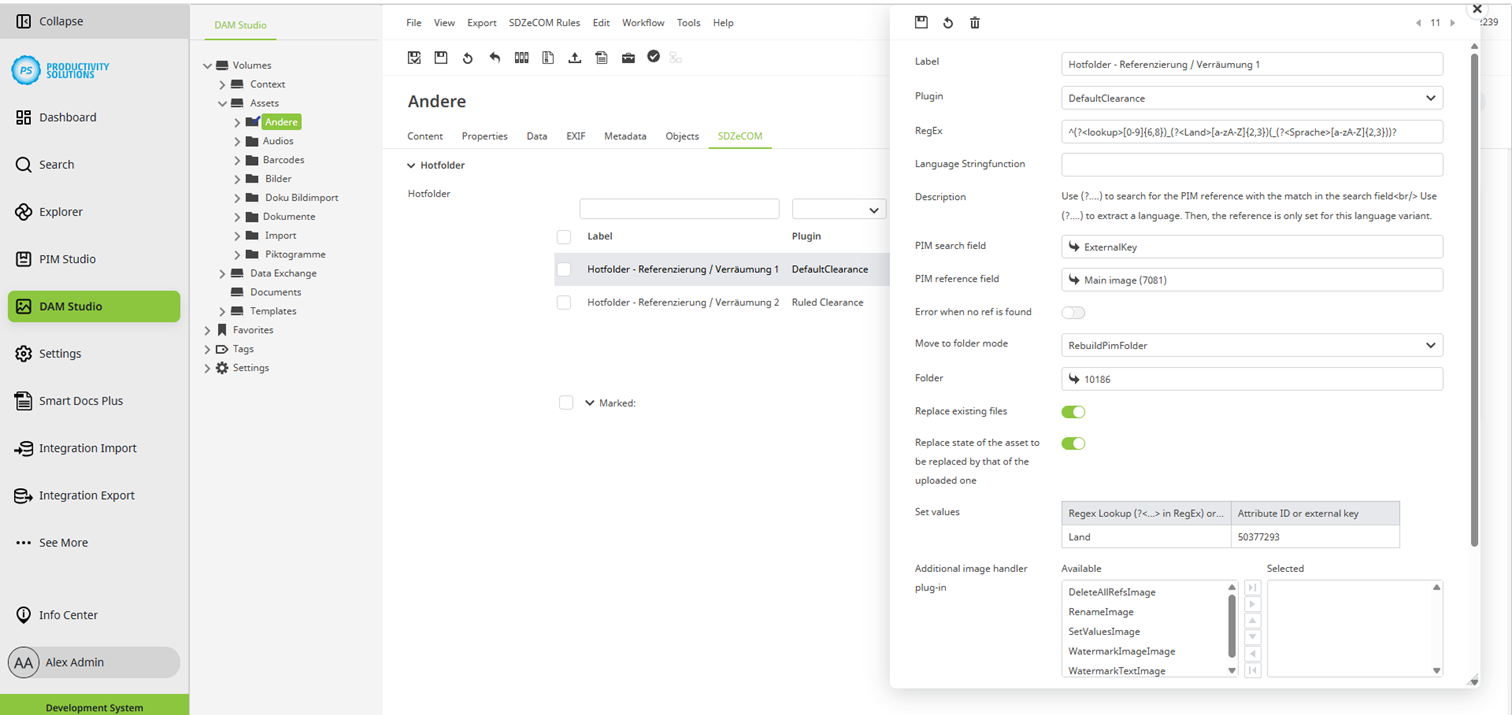This screenshot has height=715, width=1512.
Task: Open the Move to folder mode dropdown
Action: [1251, 345]
